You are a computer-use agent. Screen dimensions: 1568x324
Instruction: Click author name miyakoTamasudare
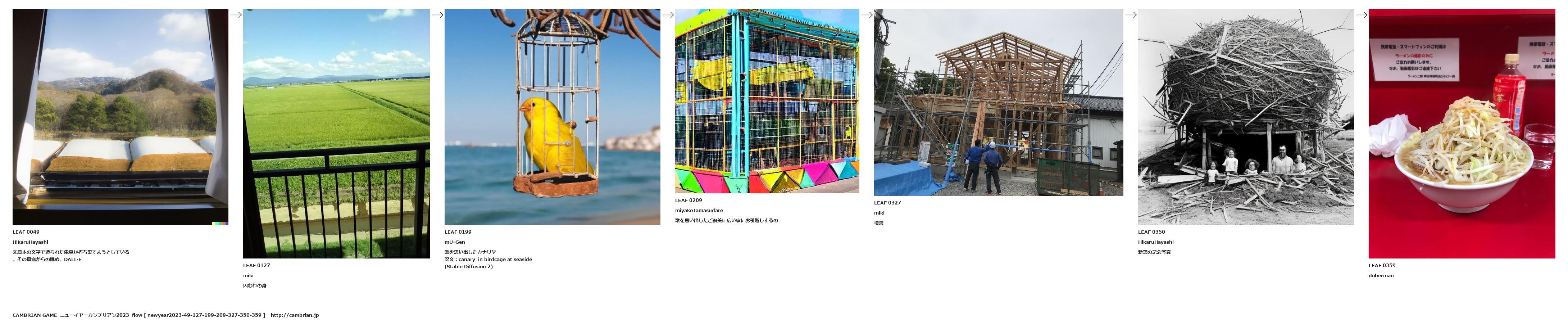[699, 210]
